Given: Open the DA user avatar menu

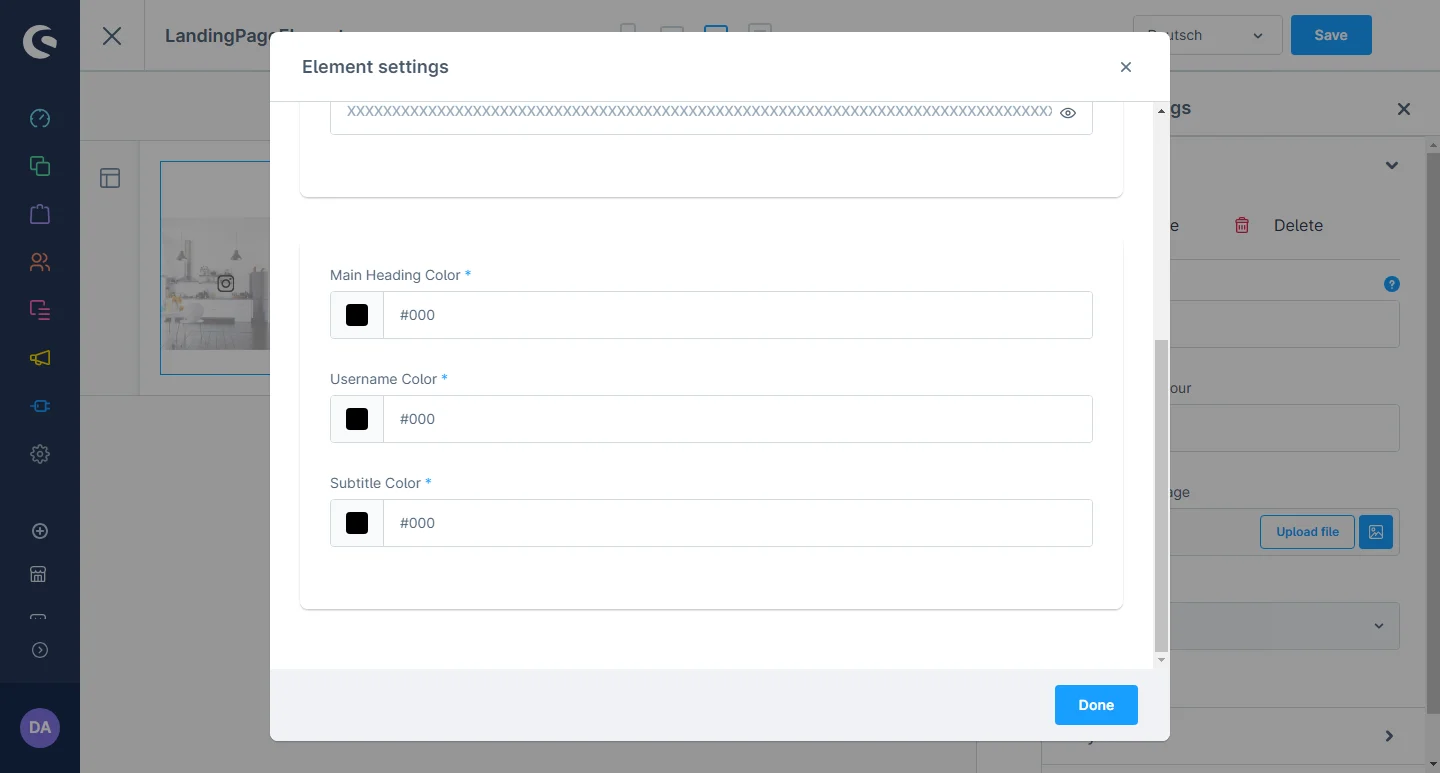Looking at the screenshot, I should [x=40, y=728].
